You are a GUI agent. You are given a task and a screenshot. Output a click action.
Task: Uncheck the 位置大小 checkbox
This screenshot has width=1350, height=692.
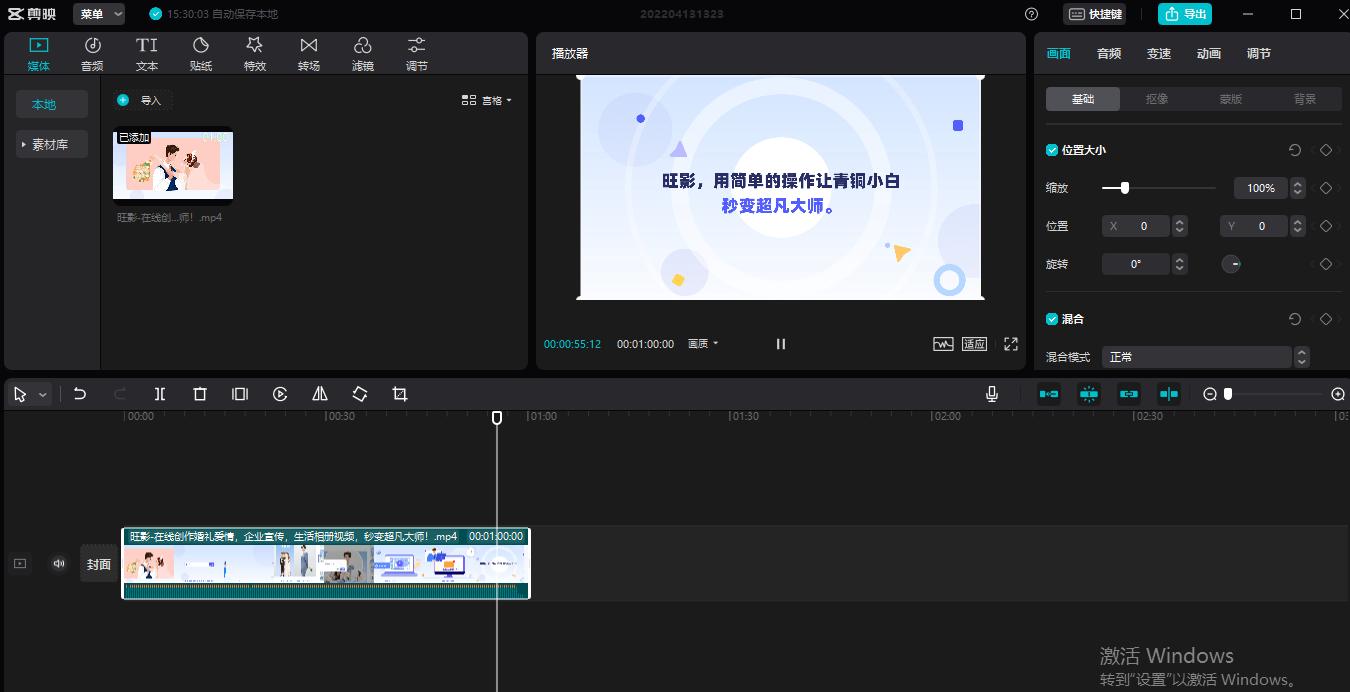tap(1052, 150)
